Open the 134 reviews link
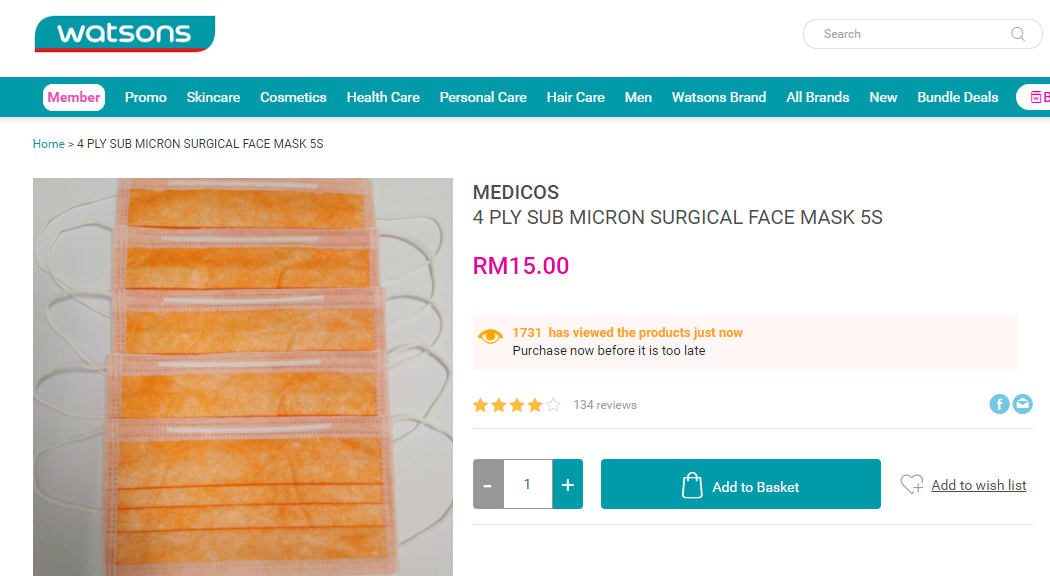This screenshot has width=1050, height=576. coord(604,405)
